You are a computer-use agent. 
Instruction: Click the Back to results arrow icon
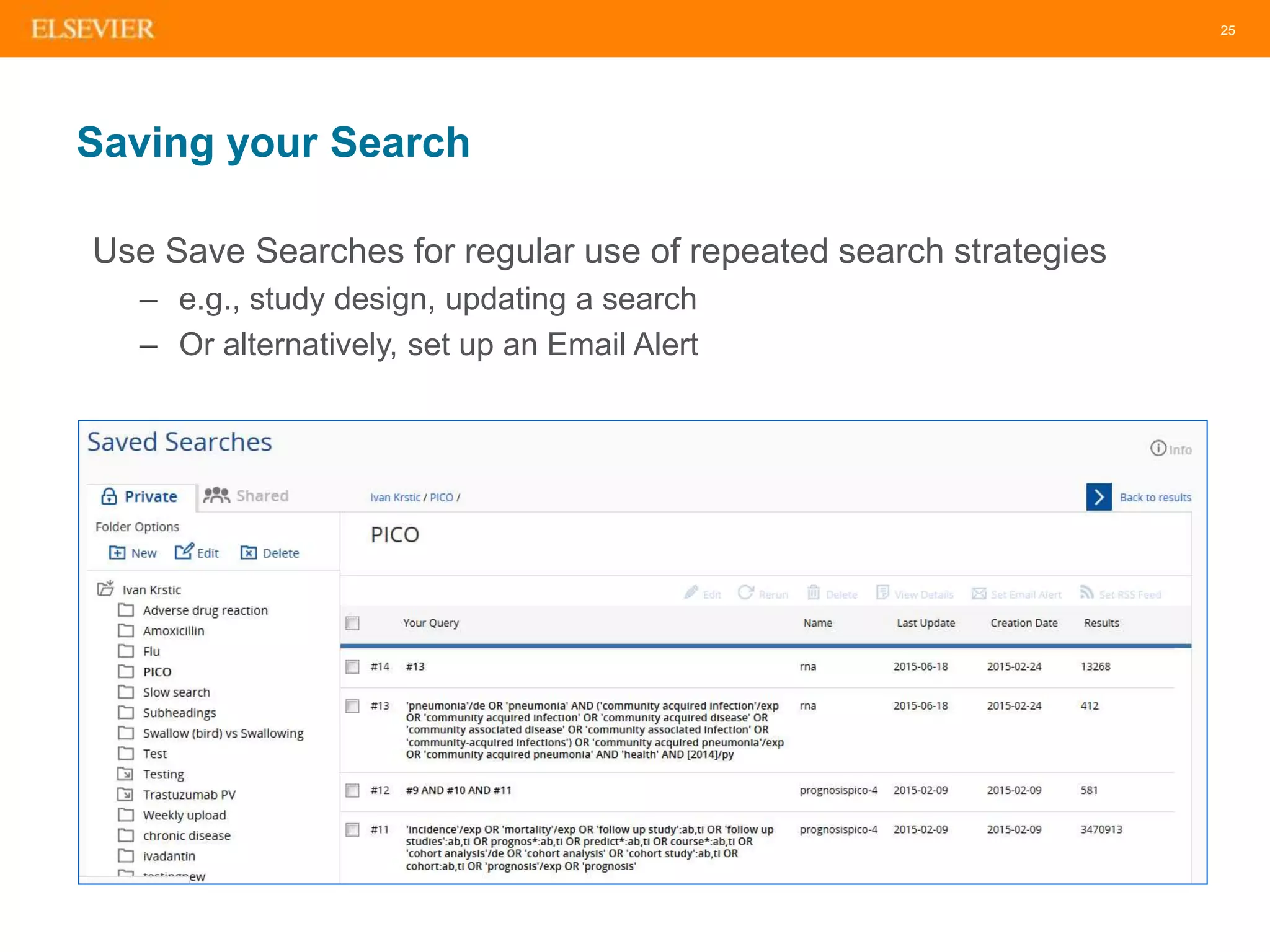click(1099, 497)
